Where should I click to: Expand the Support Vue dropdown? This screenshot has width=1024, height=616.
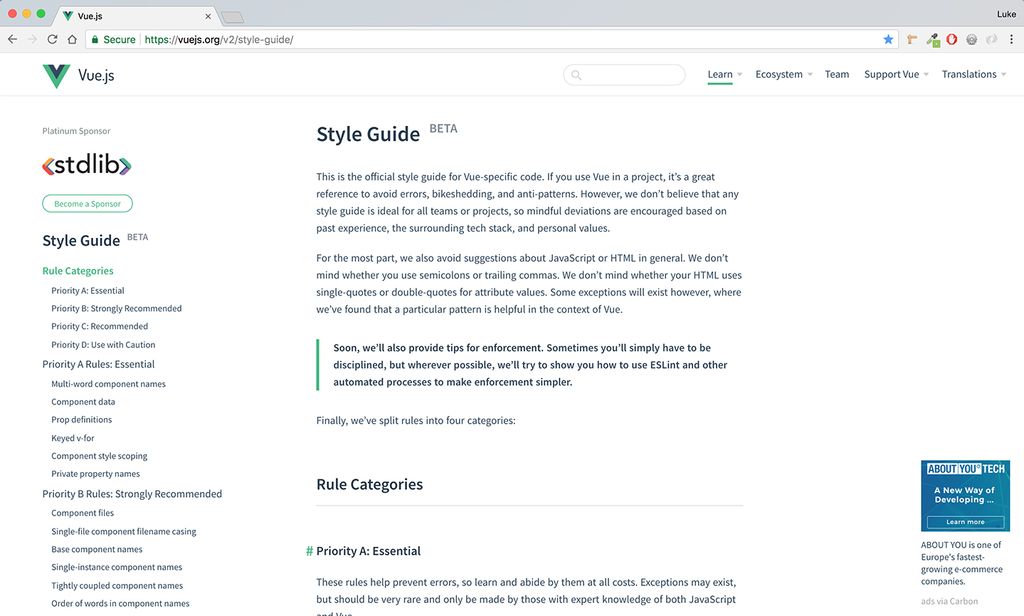[x=890, y=74]
